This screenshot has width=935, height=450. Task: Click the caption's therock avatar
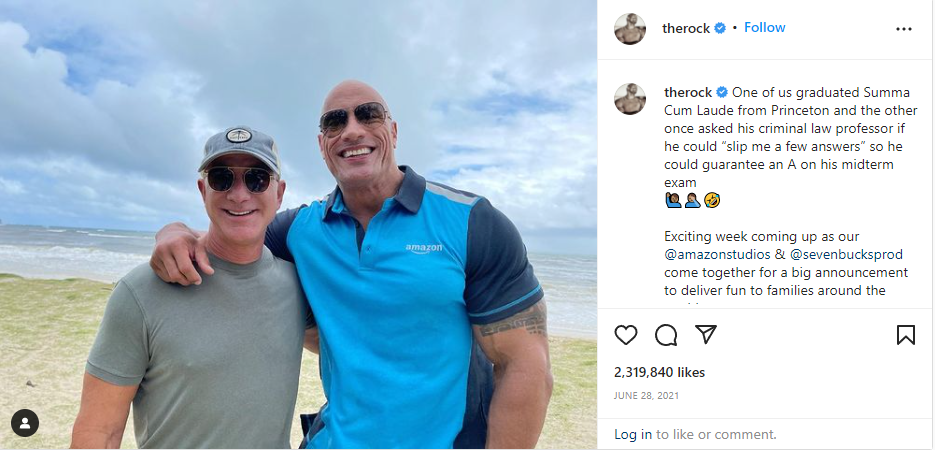click(630, 98)
